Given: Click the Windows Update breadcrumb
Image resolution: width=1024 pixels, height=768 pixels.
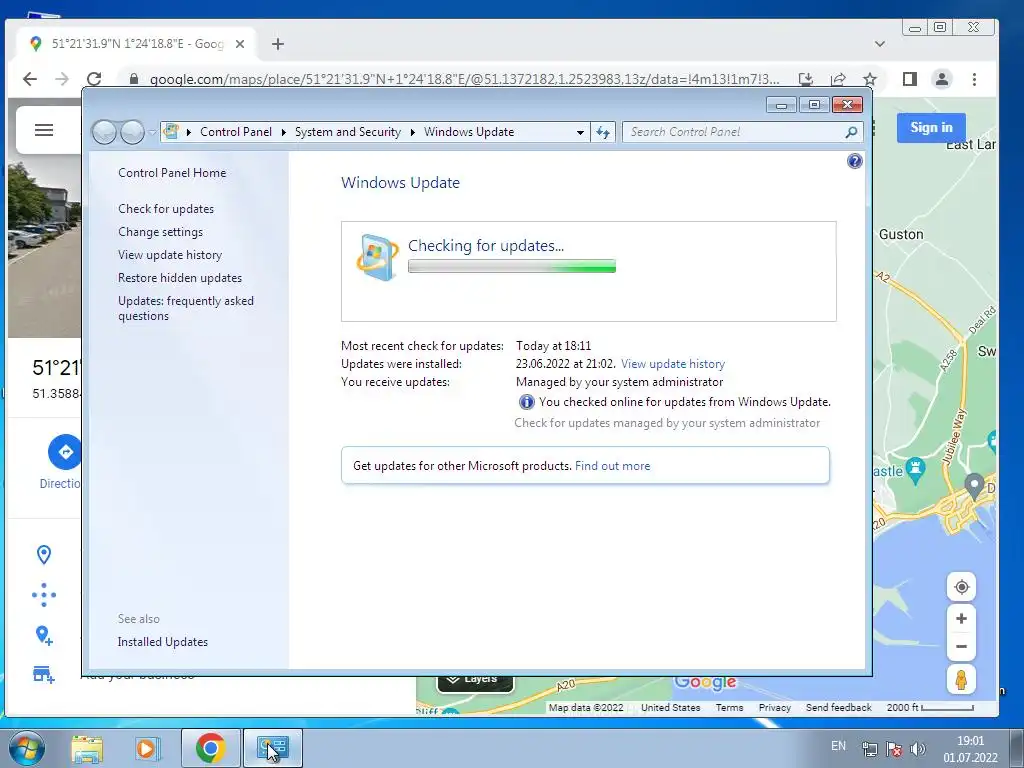Looking at the screenshot, I should (x=469, y=132).
